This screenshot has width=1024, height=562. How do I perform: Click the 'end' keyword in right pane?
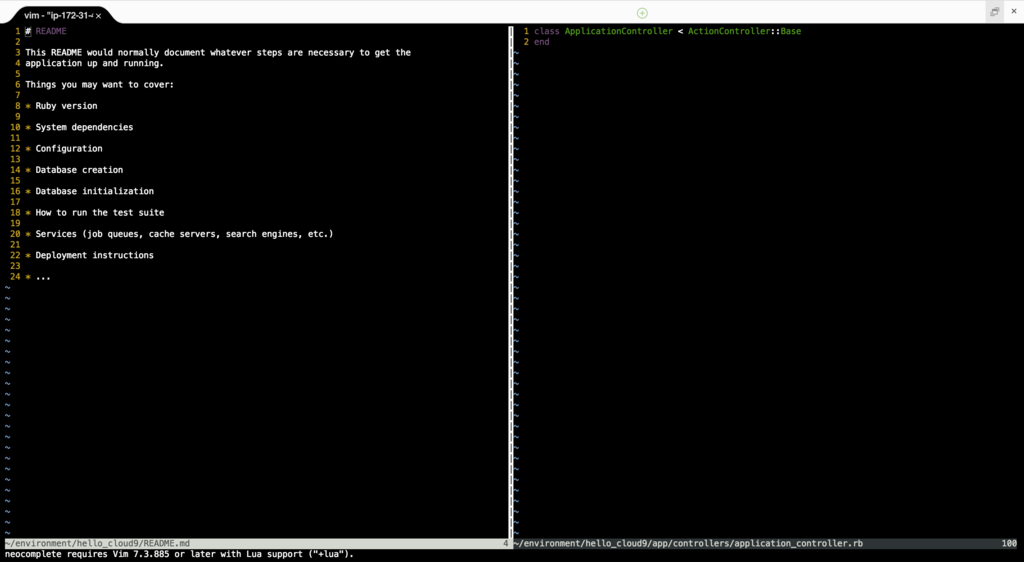542,42
